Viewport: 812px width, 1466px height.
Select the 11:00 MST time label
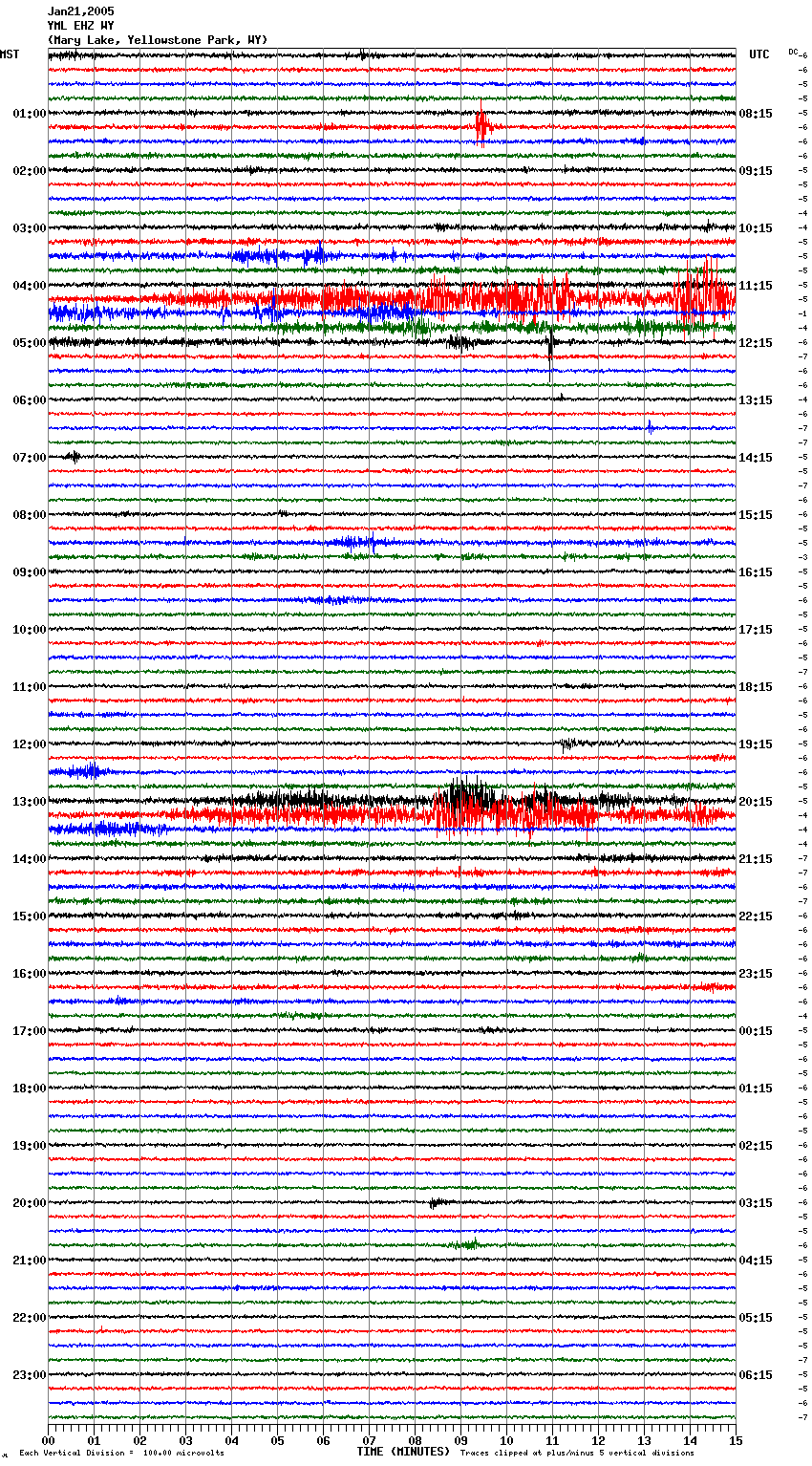tap(30, 687)
